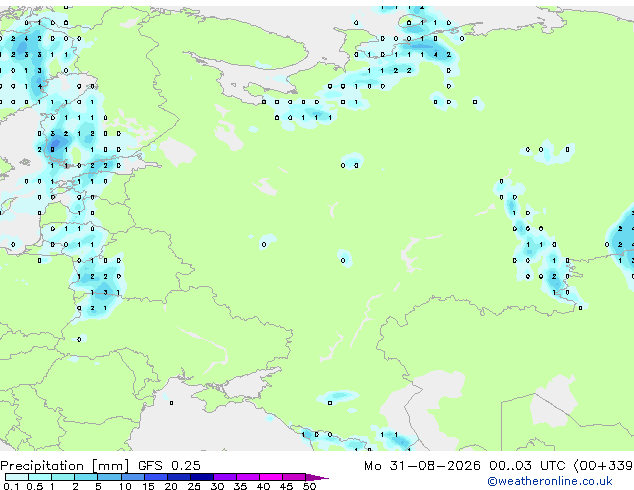Click the 35–40 mm legend swatch
This screenshot has width=634, height=490.
(x=248, y=477)
